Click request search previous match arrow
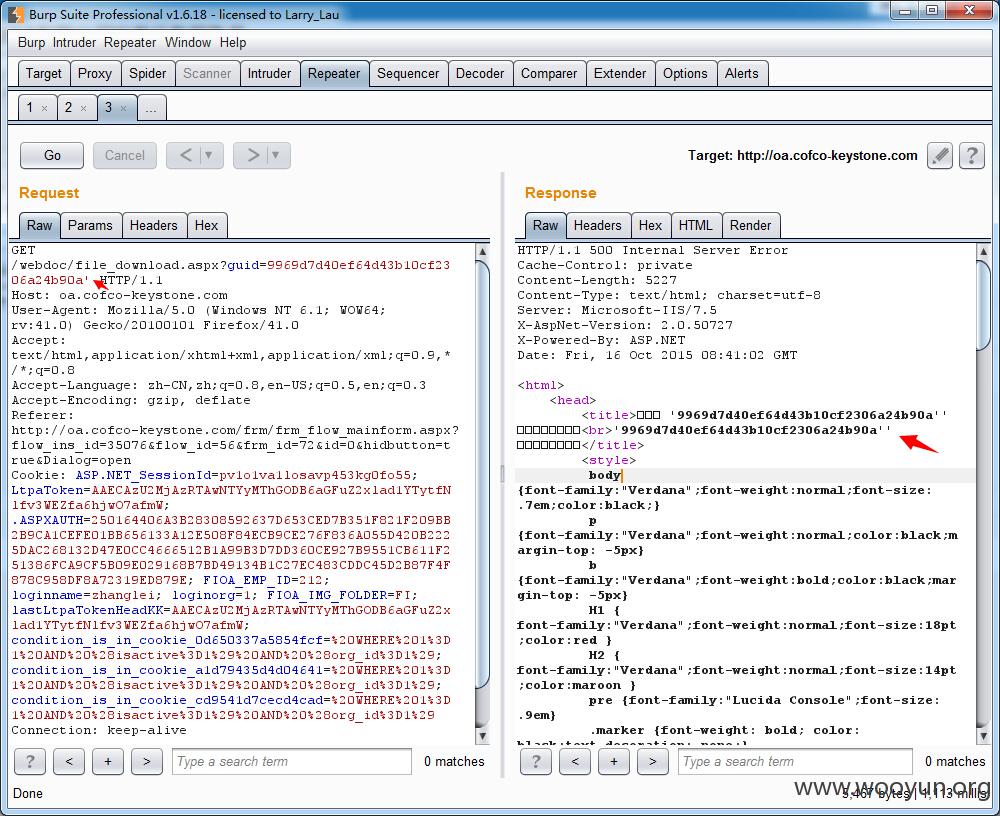Image resolution: width=1000 pixels, height=816 pixels. point(69,761)
